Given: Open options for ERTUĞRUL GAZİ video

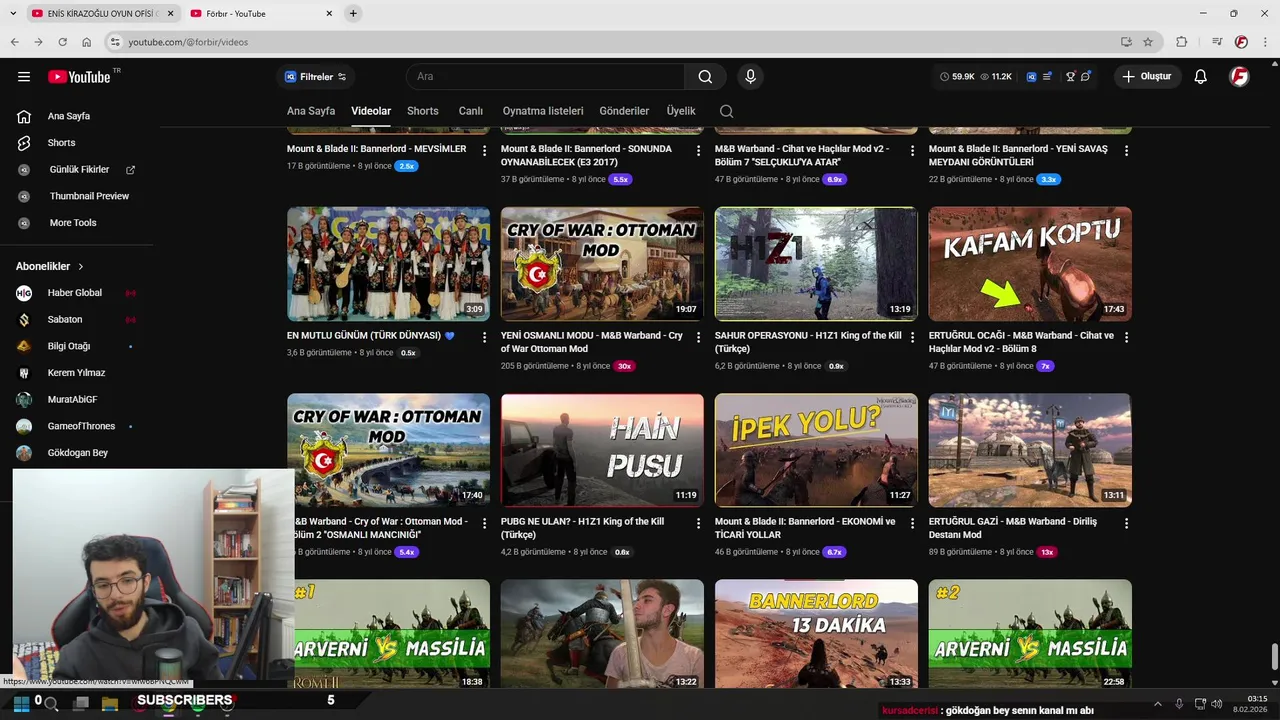Looking at the screenshot, I should coord(1126,524).
